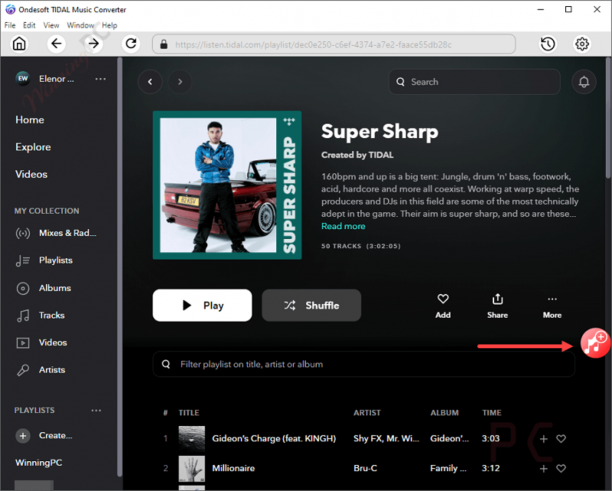Select the Millionaire track title
Viewport: 612px width, 491px height.
(x=233, y=468)
